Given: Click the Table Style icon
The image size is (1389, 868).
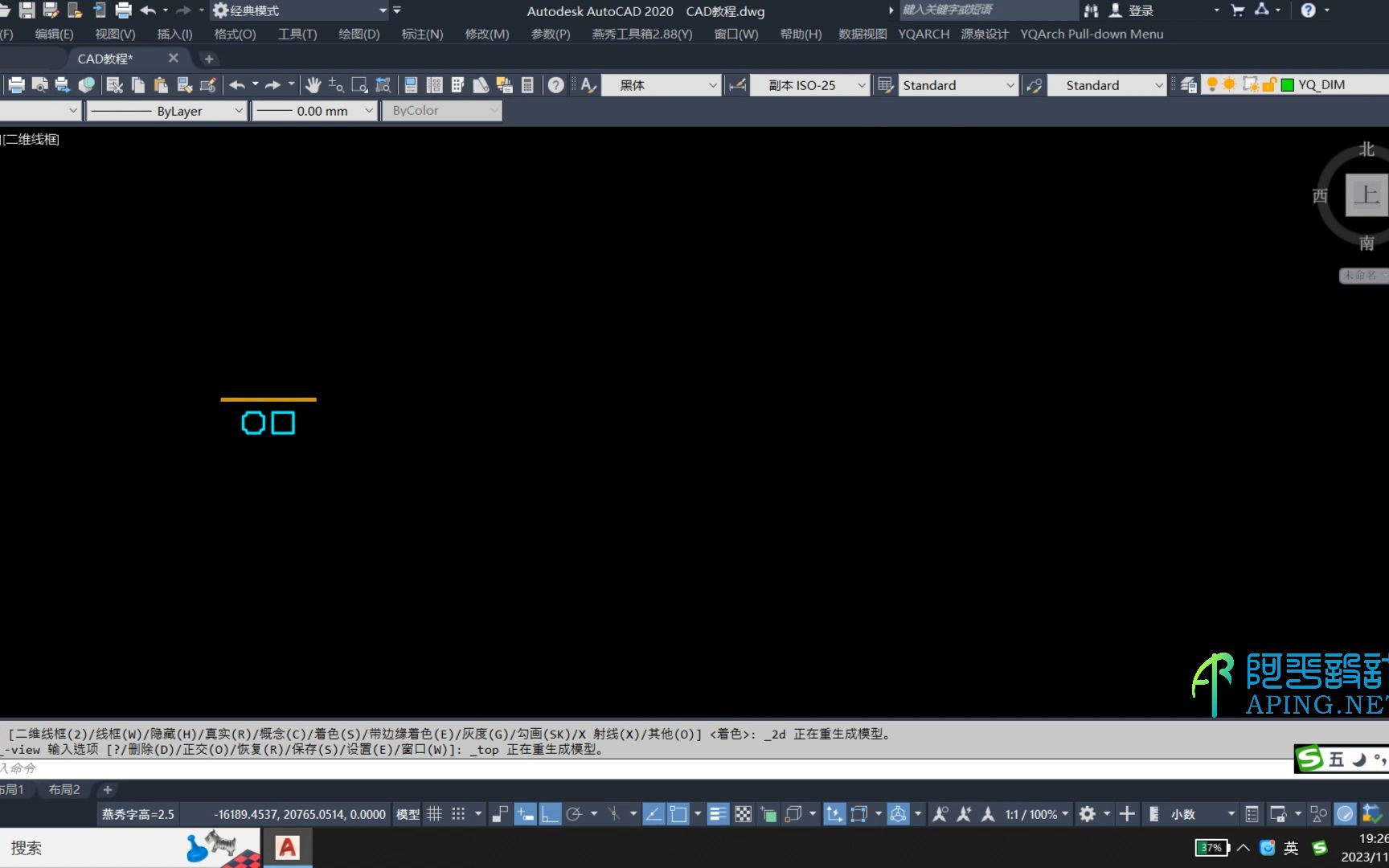Looking at the screenshot, I should pos(885,85).
